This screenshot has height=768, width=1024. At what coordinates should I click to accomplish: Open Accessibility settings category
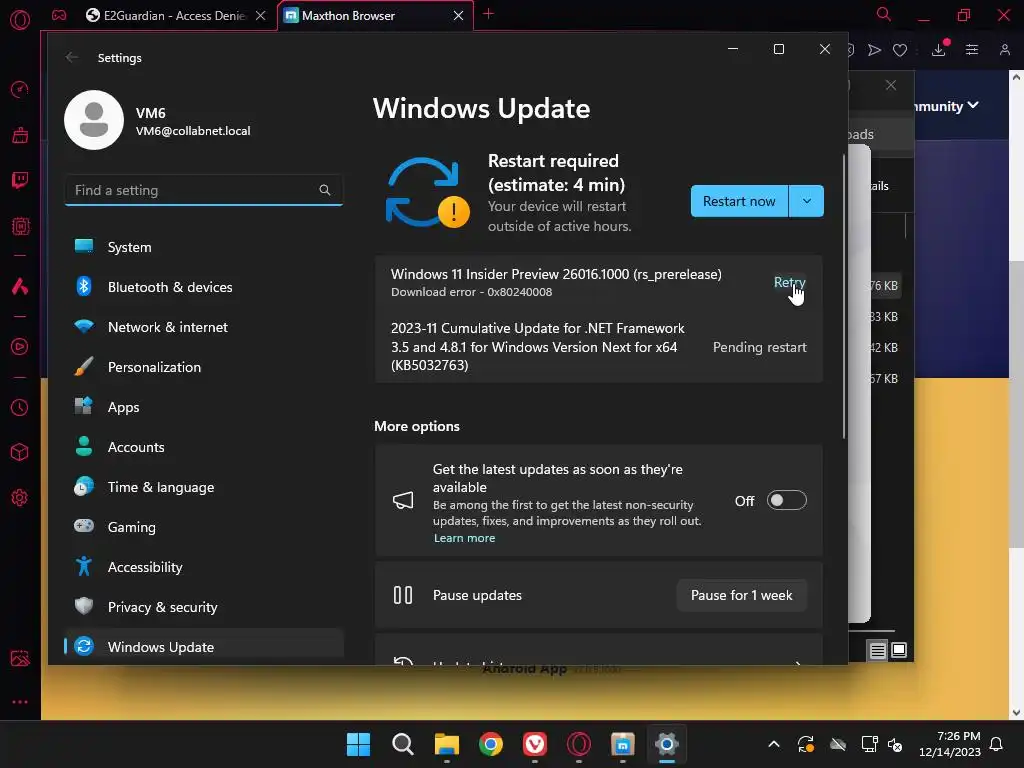tap(204, 567)
